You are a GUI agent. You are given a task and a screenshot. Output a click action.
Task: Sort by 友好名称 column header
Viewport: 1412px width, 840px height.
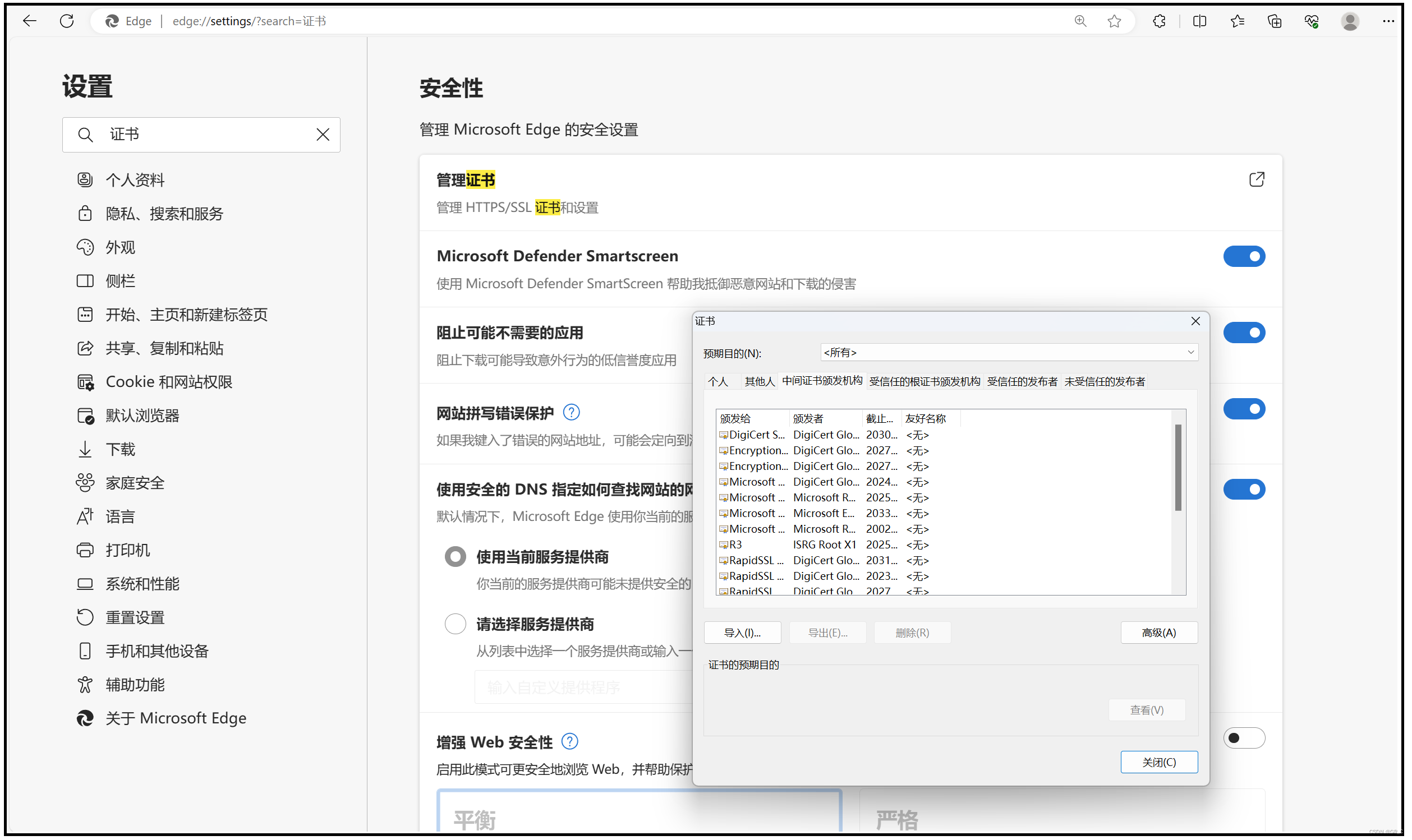pyautogui.click(x=931, y=419)
